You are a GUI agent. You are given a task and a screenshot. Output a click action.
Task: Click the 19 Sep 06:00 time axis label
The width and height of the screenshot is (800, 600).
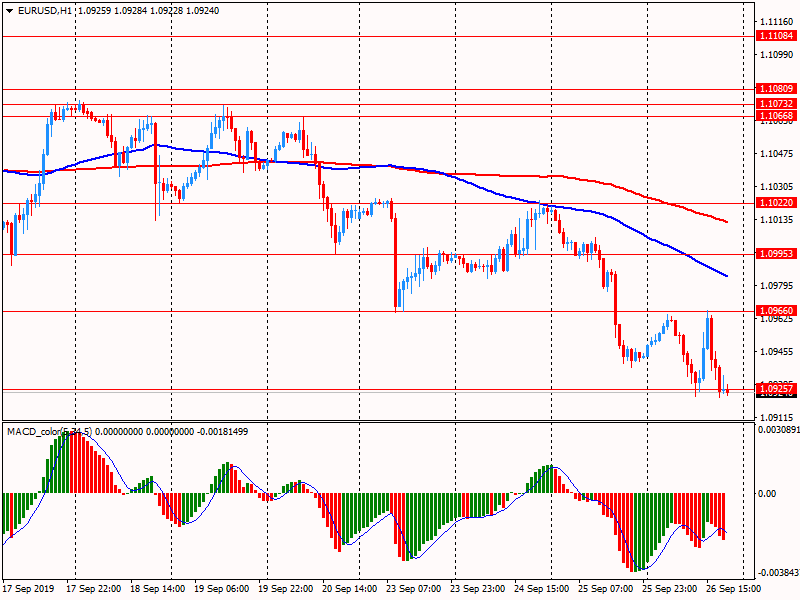coord(221,589)
